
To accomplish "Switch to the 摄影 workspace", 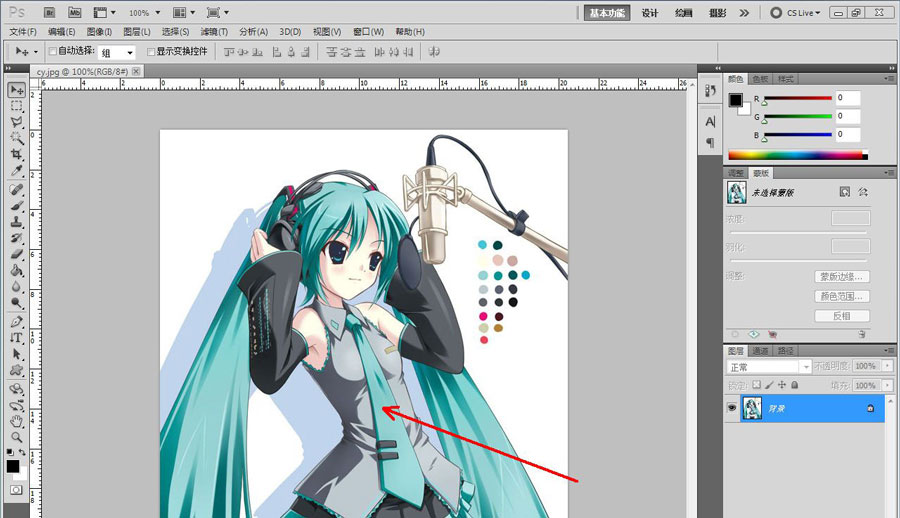I will [x=717, y=13].
